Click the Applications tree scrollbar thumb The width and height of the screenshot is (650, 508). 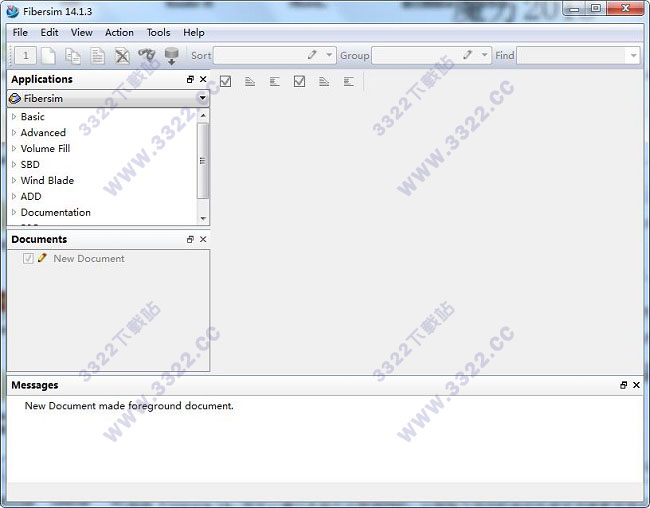pos(203,160)
